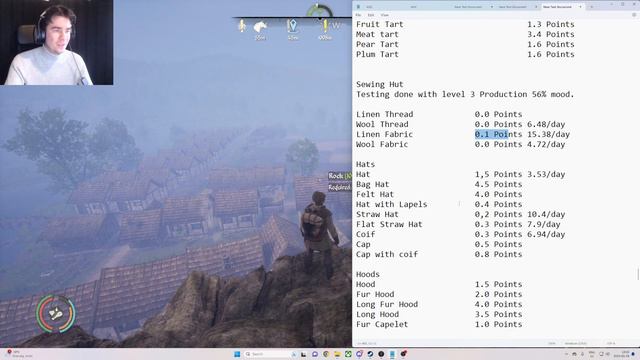Add a new Notepad tab with plus button

592,7
